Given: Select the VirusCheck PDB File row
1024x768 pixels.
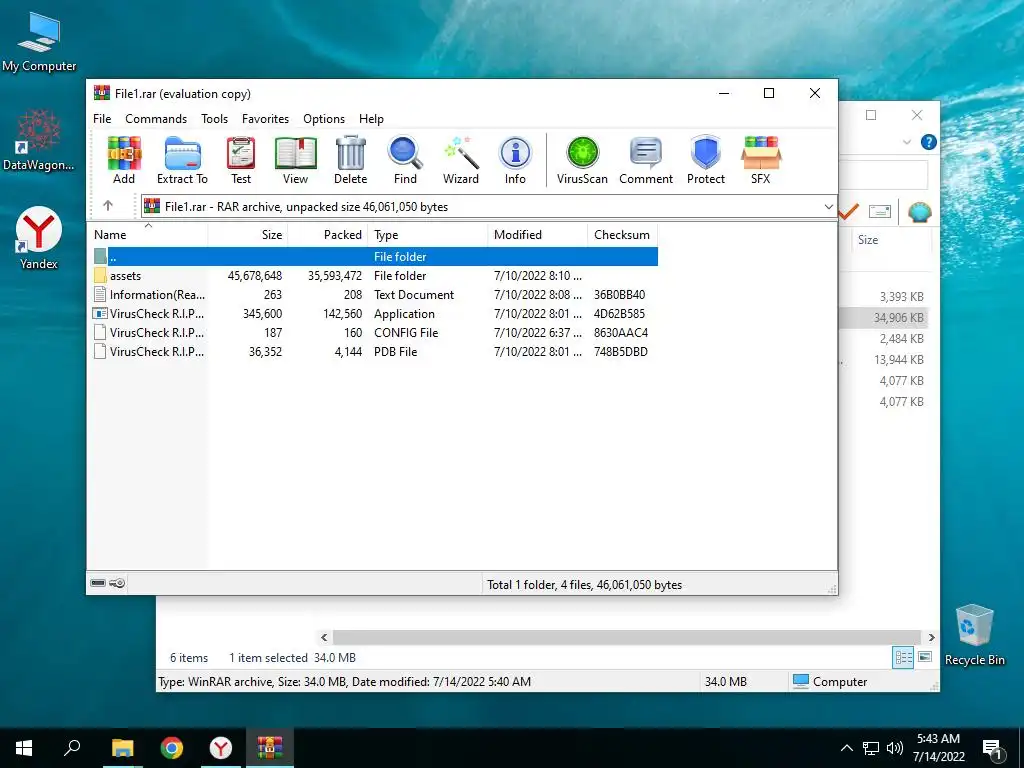Looking at the screenshot, I should click(373, 351).
